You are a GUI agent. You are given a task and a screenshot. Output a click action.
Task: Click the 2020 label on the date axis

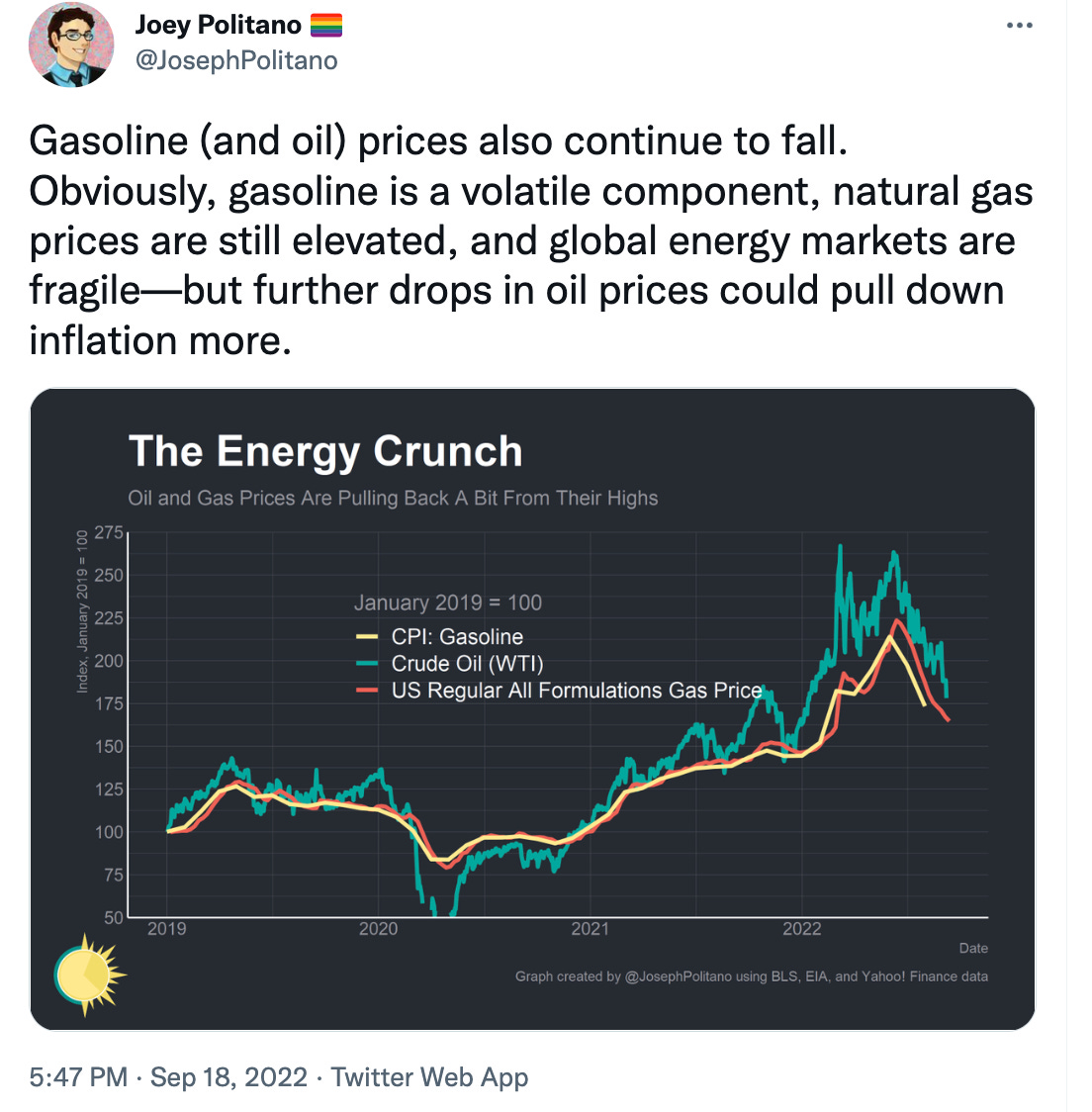[378, 929]
